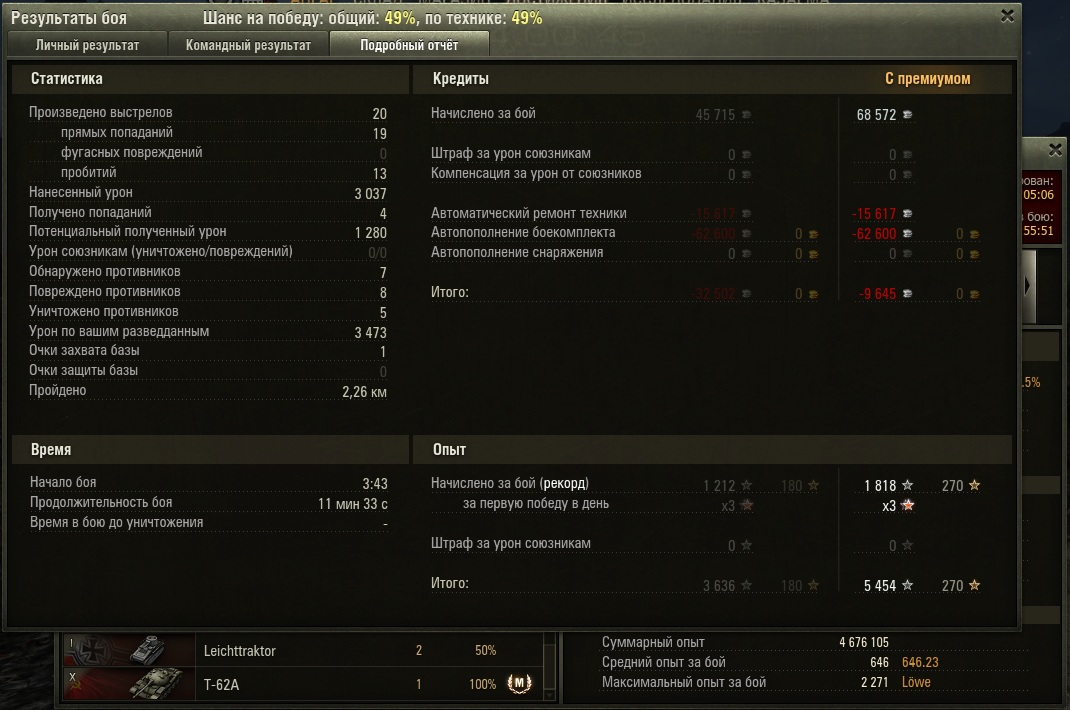This screenshot has width=1070, height=710.
Task: Select the Leichttraktor row name
Action: [240, 651]
